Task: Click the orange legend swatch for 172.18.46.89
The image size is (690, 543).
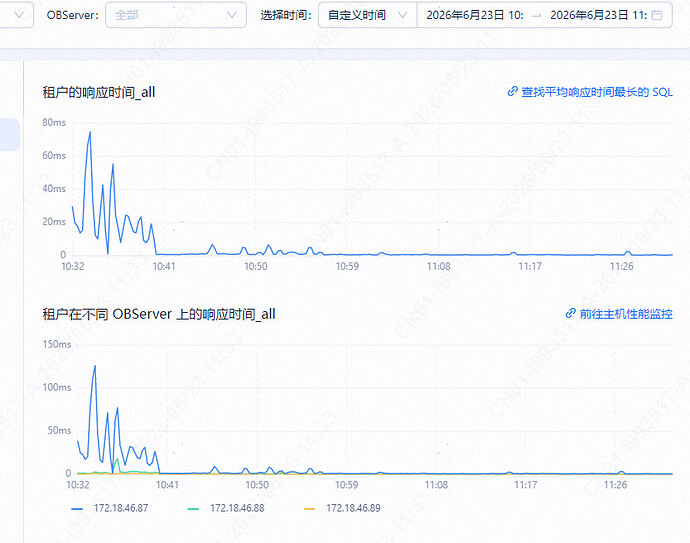Action: [x=309, y=509]
